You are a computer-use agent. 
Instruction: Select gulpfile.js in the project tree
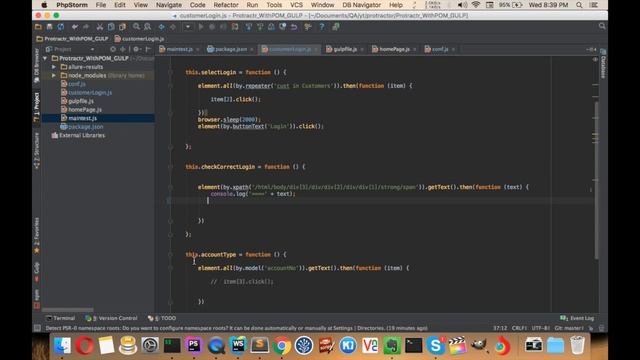81,101
